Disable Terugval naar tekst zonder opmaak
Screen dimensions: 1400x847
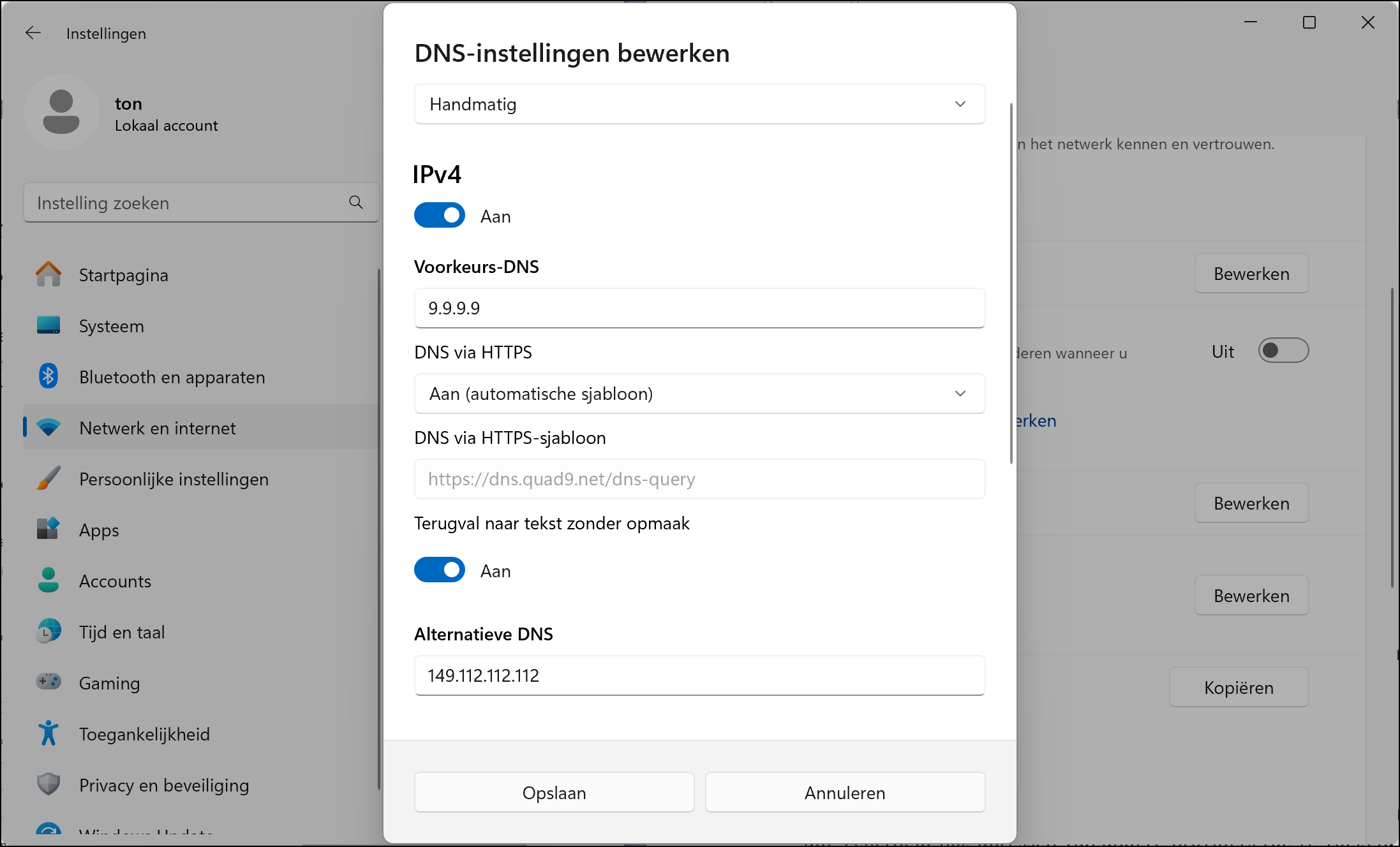coord(440,570)
